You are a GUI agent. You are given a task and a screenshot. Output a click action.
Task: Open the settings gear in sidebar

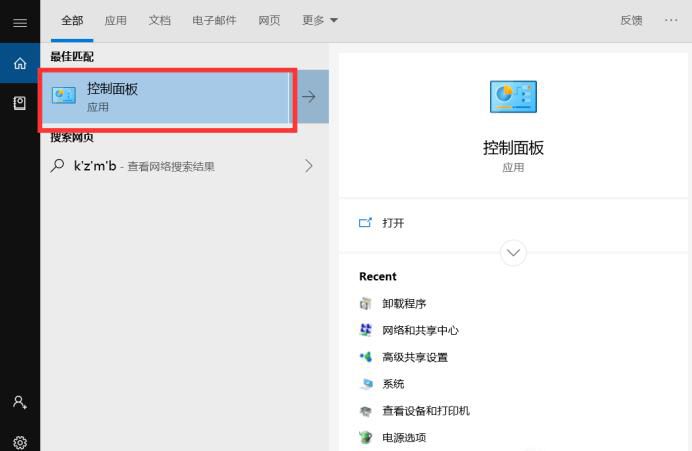point(20,442)
